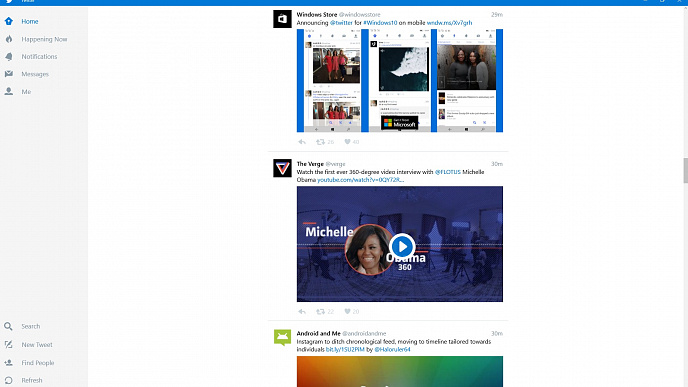Like the Windows Store tweet
688x387 pixels.
(347, 142)
